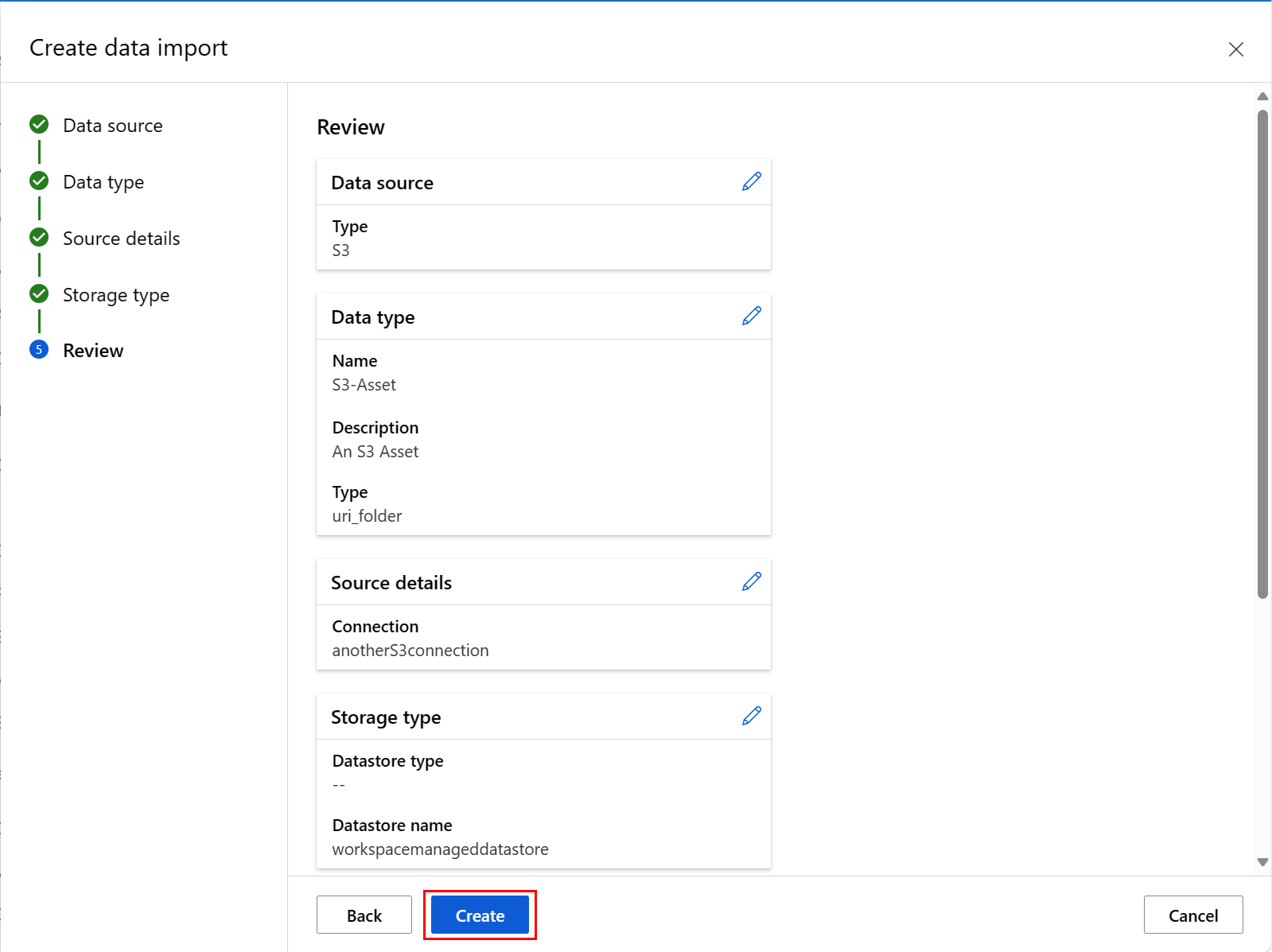Jump to the Data type step label

[x=103, y=182]
